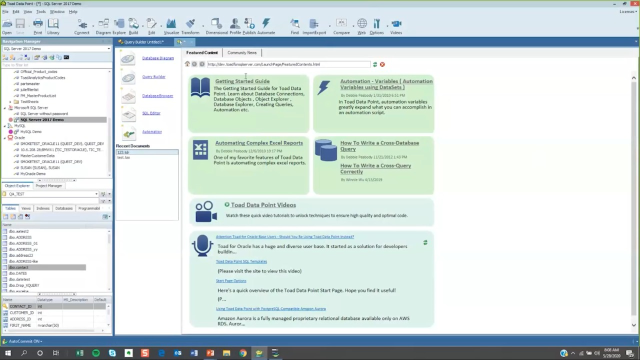Open the Getting Started Guide link
The width and height of the screenshot is (640, 360).
coord(242,81)
